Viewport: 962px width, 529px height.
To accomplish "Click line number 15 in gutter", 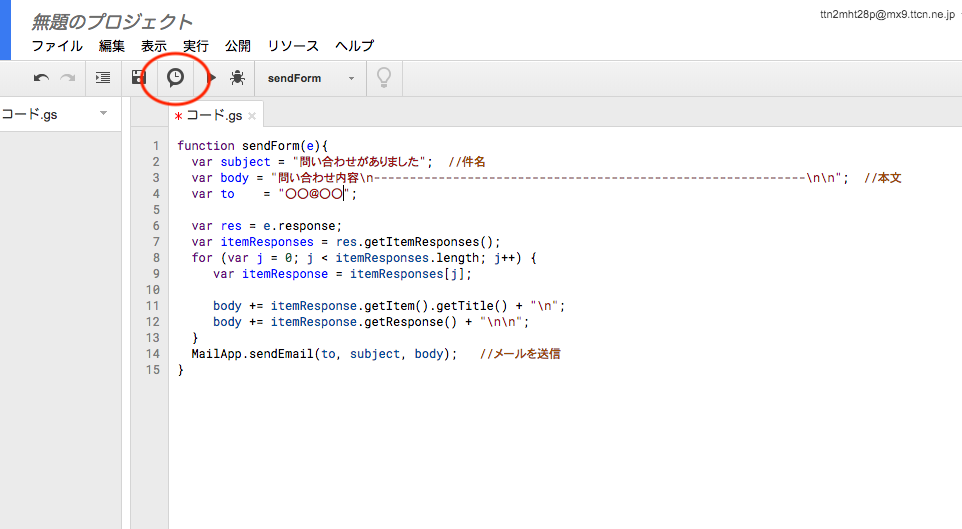I will 153,369.
